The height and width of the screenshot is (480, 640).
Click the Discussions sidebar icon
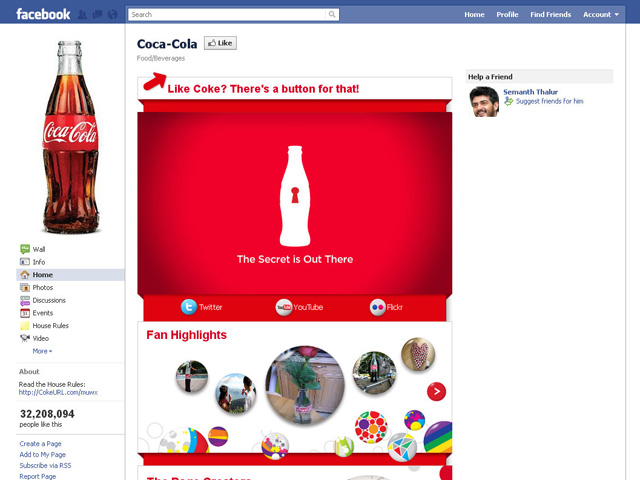tap(25, 300)
